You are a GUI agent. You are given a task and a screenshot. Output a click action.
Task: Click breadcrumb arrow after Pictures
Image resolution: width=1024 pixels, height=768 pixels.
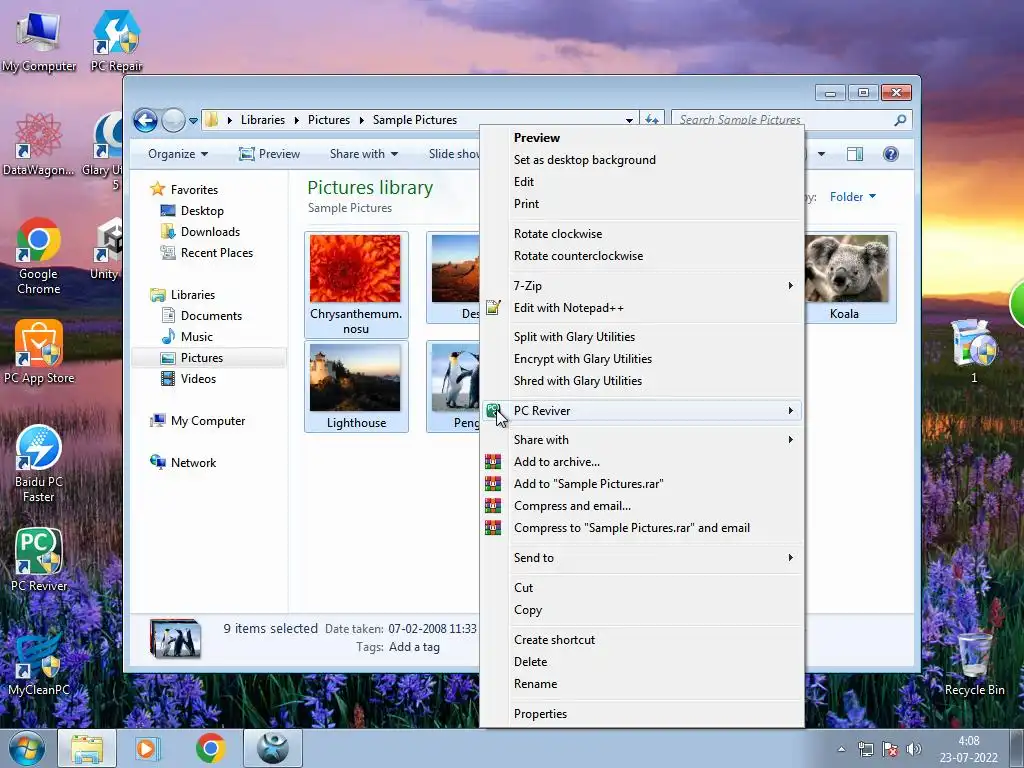(361, 120)
